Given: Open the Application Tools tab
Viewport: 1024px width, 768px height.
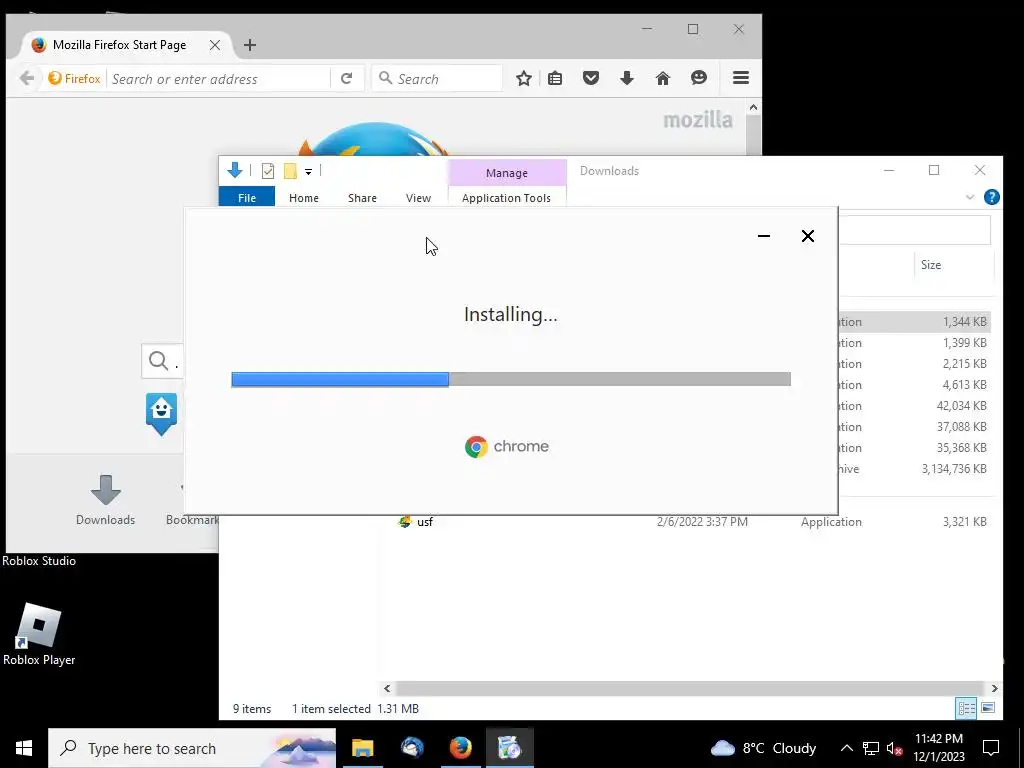Looking at the screenshot, I should coord(506,198).
